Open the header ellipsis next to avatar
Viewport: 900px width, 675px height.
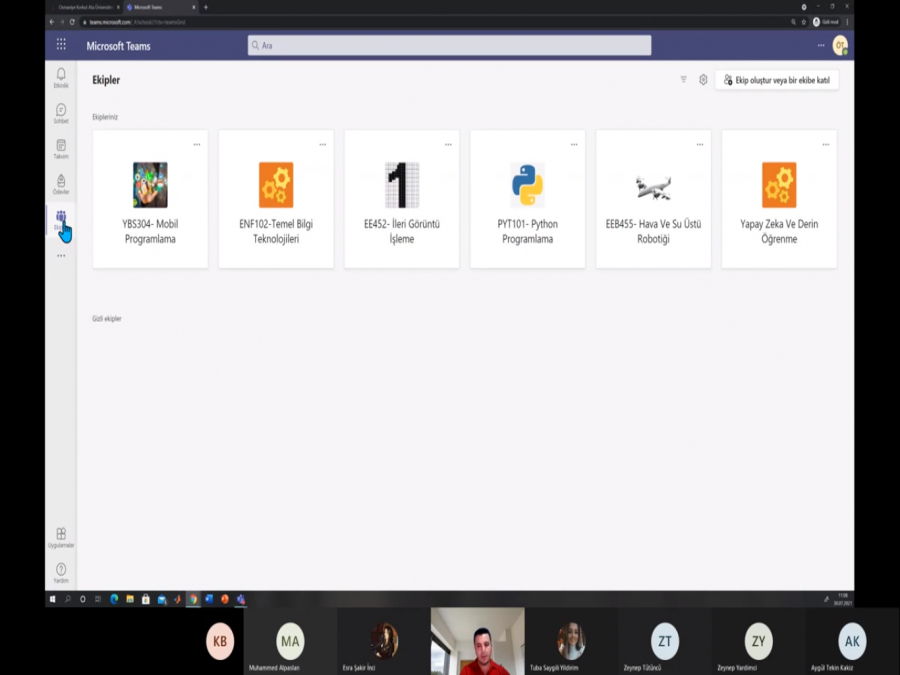821,45
